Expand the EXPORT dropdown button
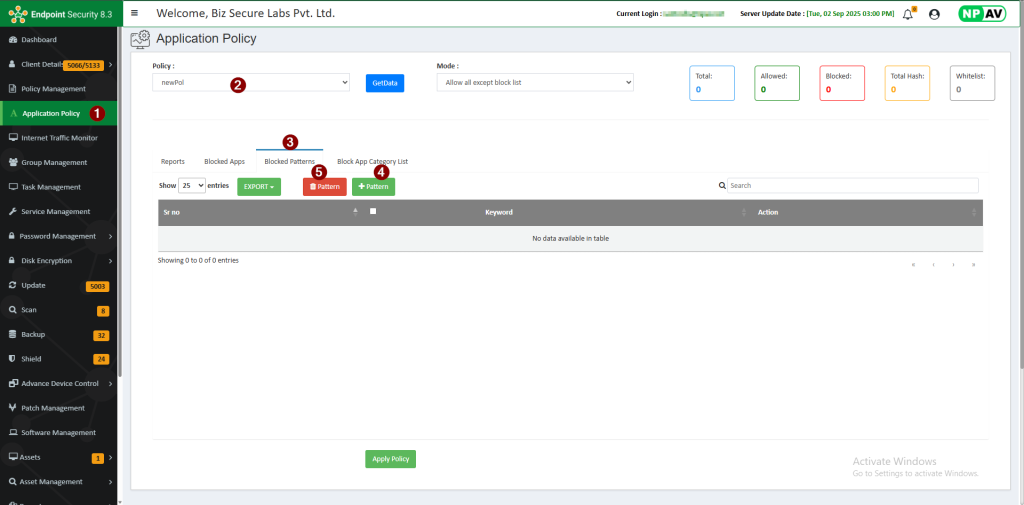1024x505 pixels. point(259,186)
